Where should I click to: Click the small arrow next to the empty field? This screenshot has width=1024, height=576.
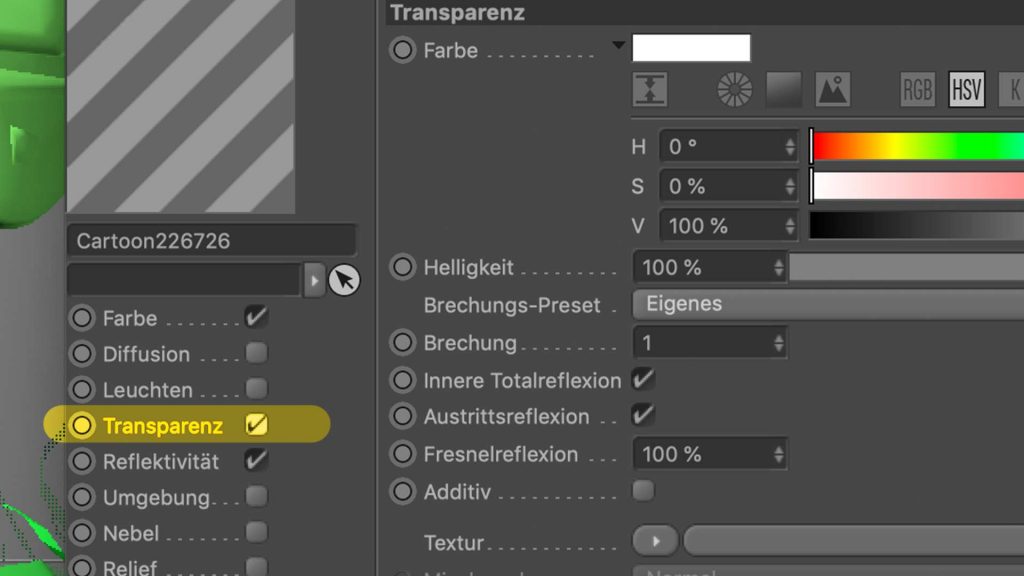(314, 281)
